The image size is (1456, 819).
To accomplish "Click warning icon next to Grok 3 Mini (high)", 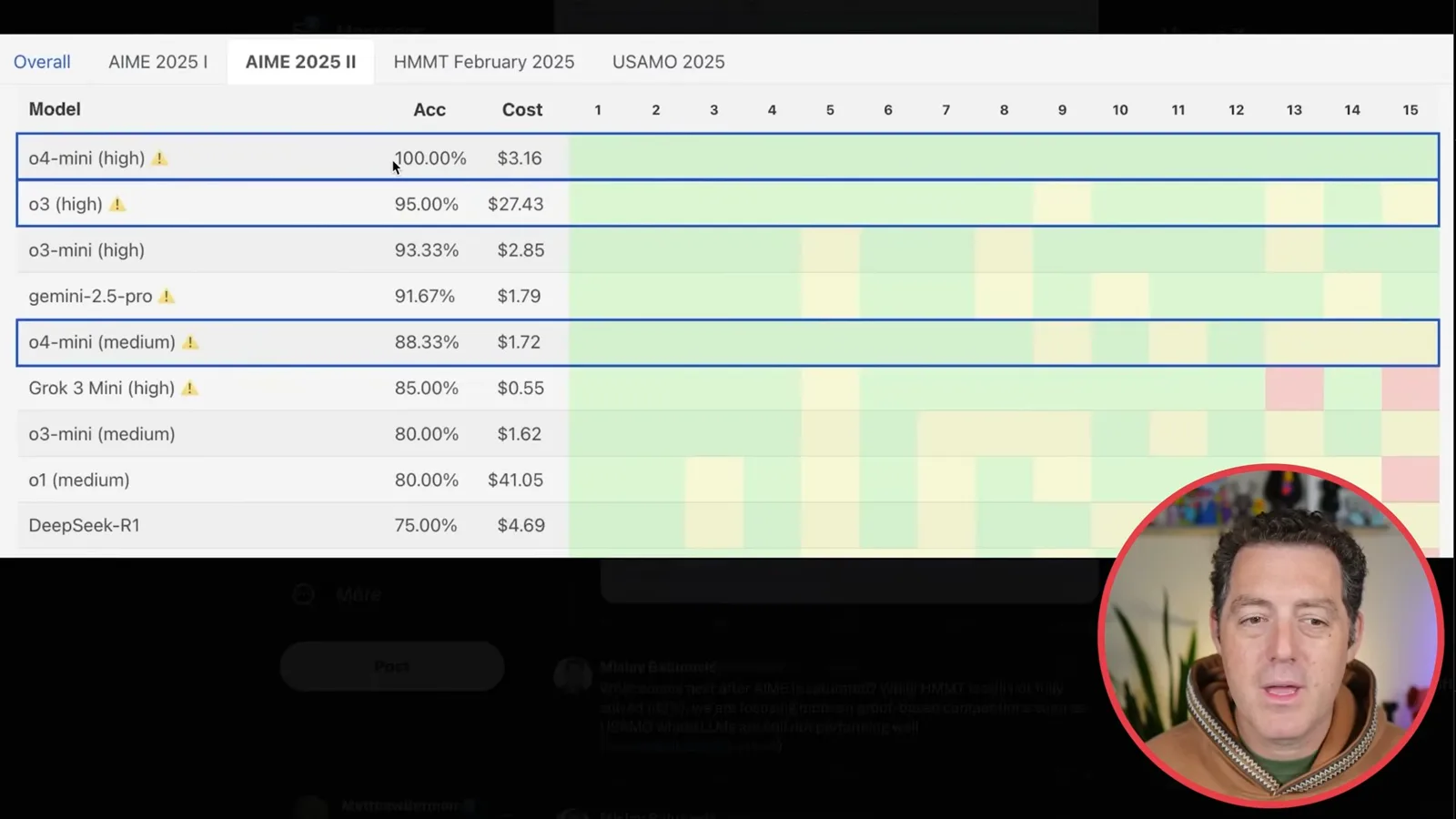I will 189,388.
